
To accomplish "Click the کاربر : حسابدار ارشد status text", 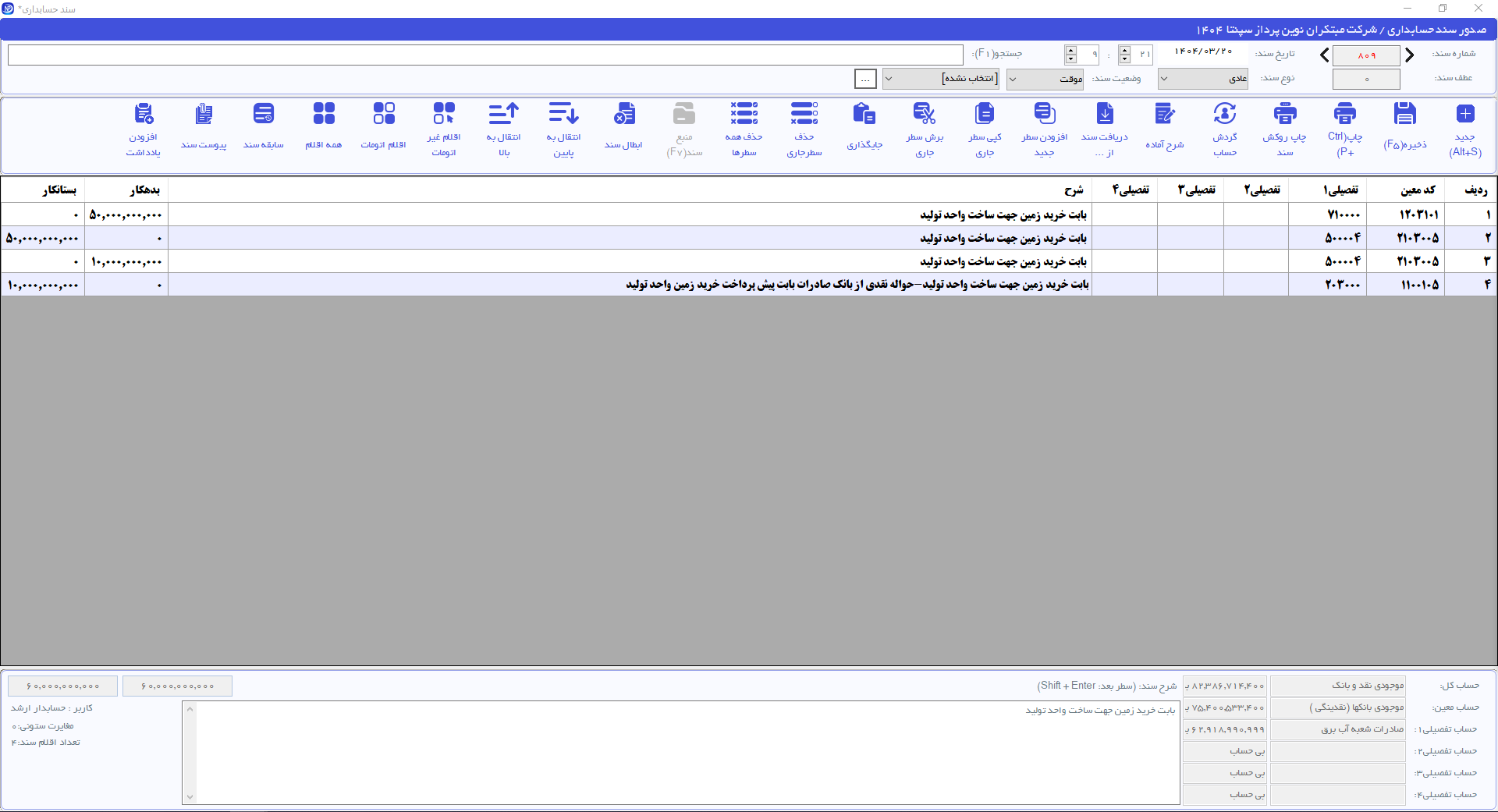I will pyautogui.click(x=51, y=708).
